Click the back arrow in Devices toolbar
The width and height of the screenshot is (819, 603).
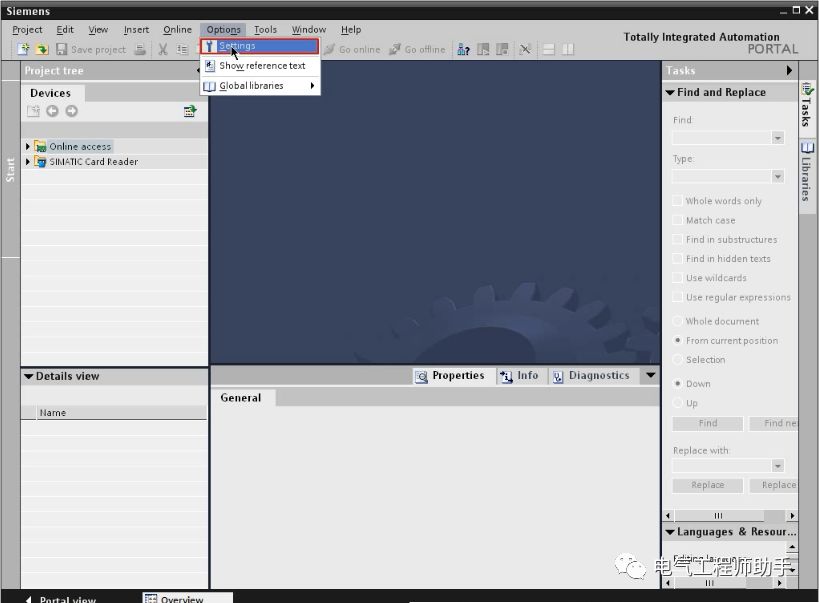coord(52,111)
